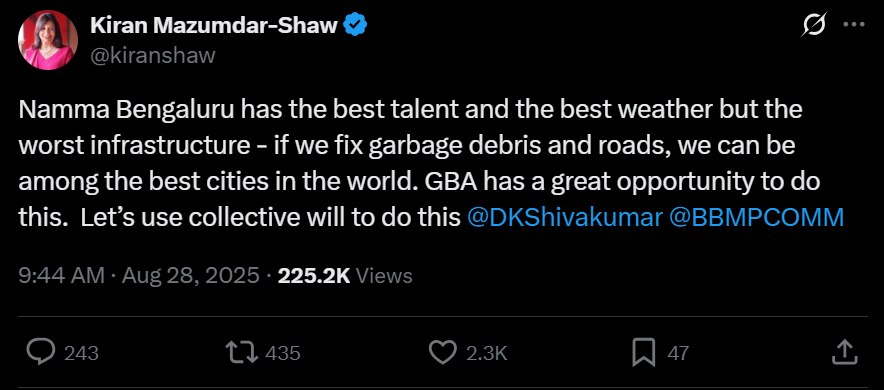Click the 435 reposts count

282,353
